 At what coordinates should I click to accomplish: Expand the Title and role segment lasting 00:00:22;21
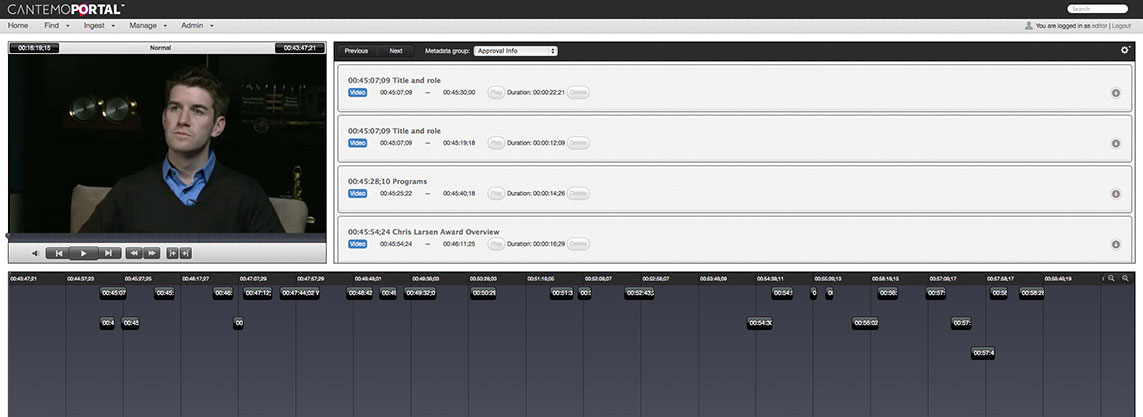point(1116,93)
